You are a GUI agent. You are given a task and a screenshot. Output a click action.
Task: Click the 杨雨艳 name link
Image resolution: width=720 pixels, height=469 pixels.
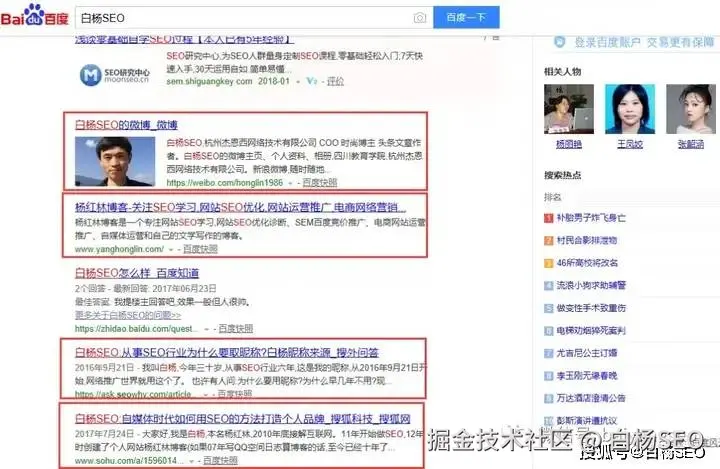[x=569, y=144]
